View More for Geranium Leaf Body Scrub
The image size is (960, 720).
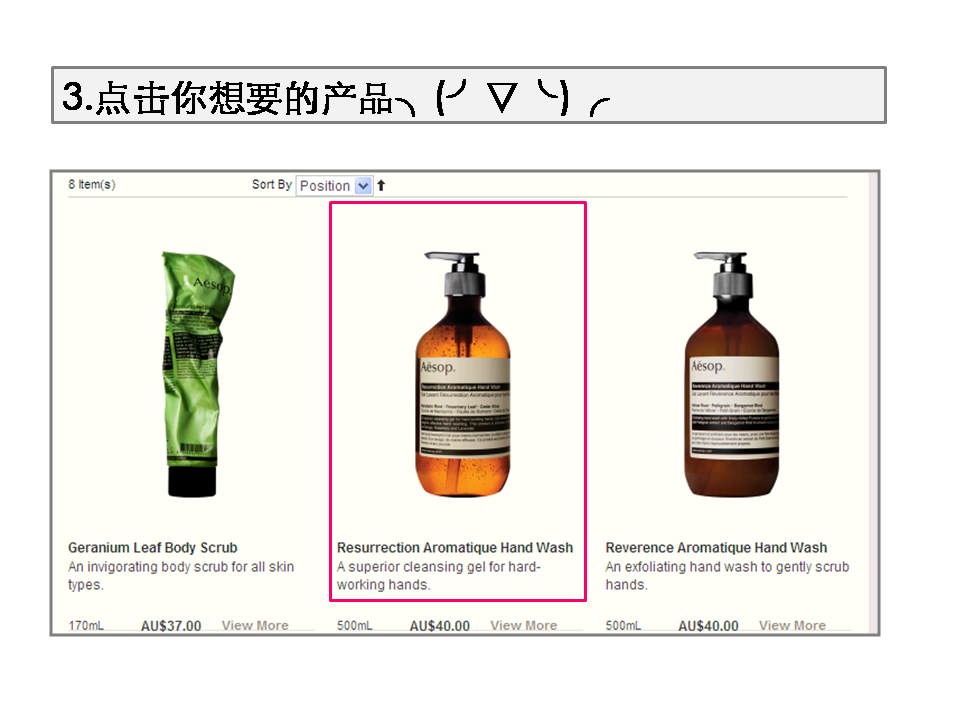coord(255,625)
